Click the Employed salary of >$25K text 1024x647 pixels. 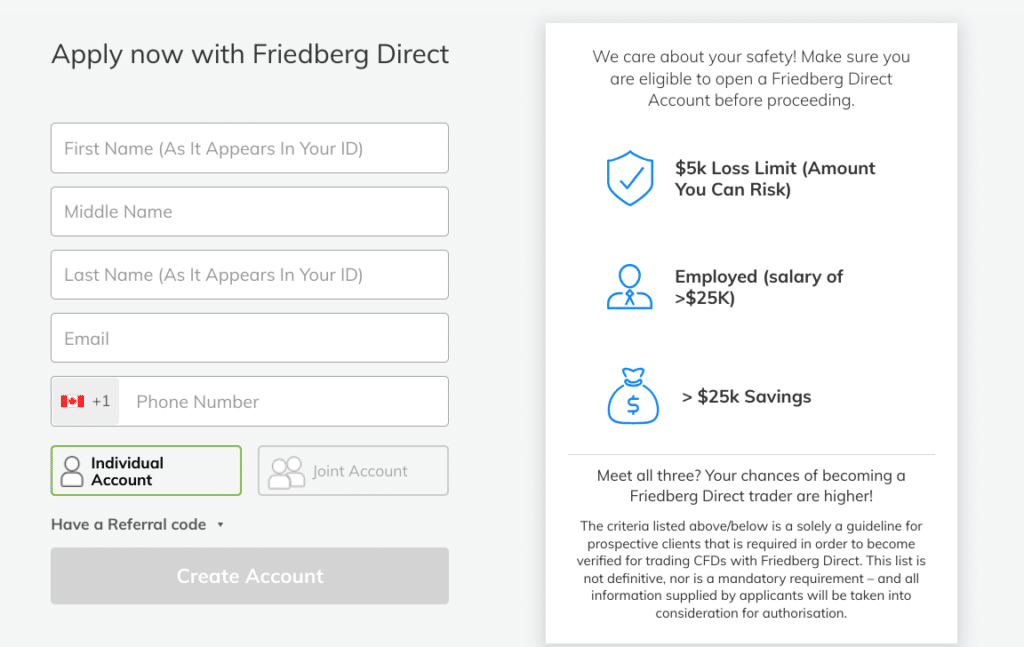tap(758, 287)
